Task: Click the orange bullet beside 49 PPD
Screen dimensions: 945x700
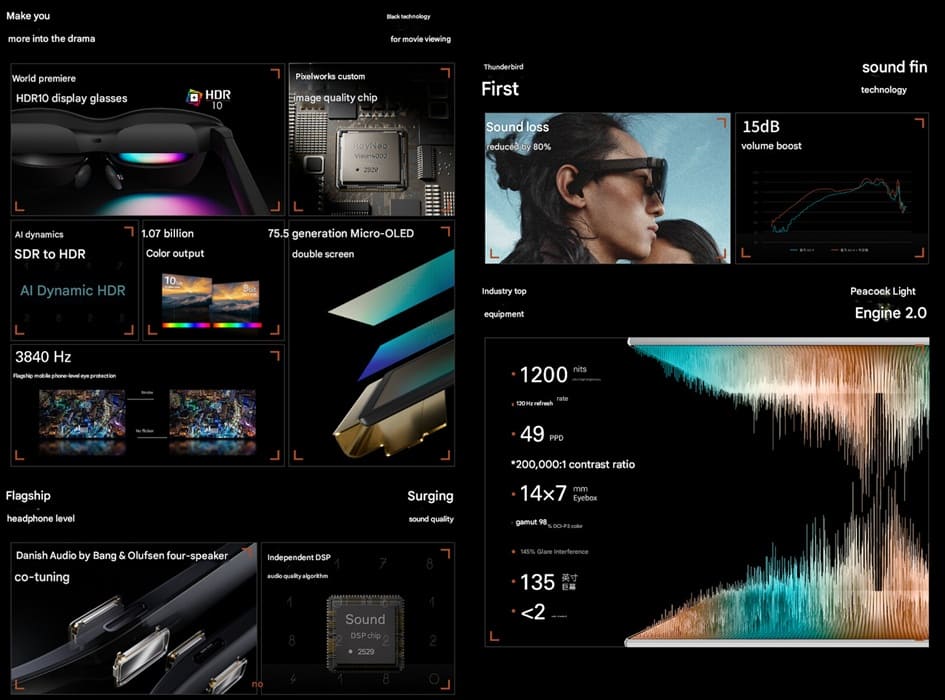Action: coord(514,435)
